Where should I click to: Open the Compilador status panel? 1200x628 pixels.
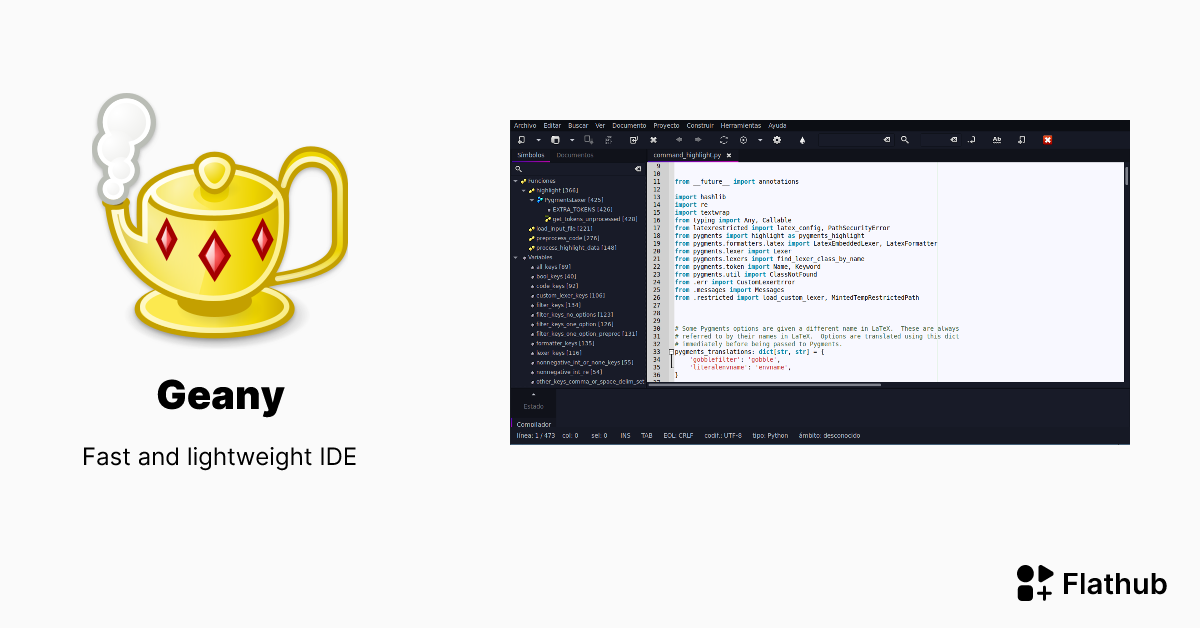click(533, 424)
